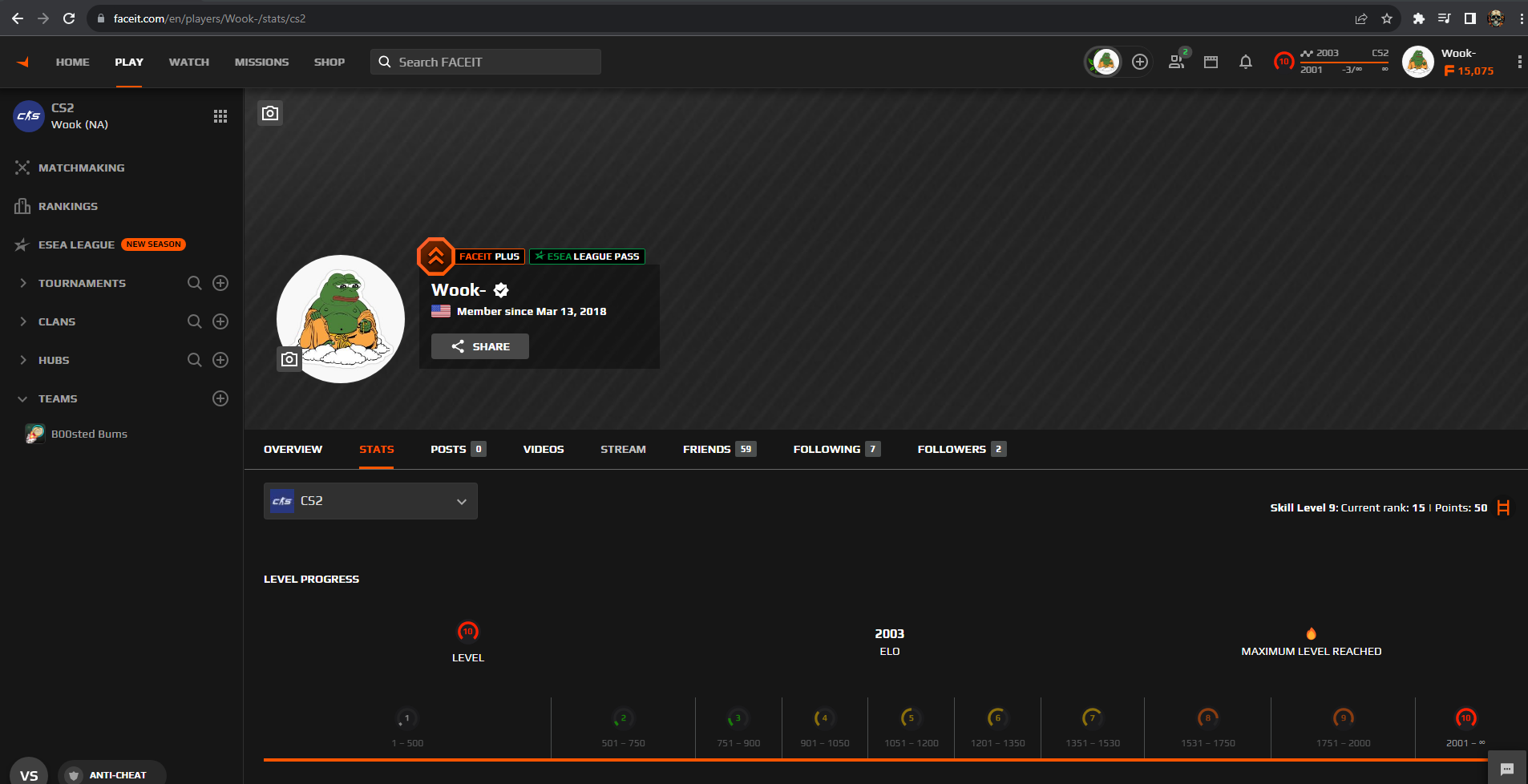Search clans with the magnifier icon

(195, 321)
